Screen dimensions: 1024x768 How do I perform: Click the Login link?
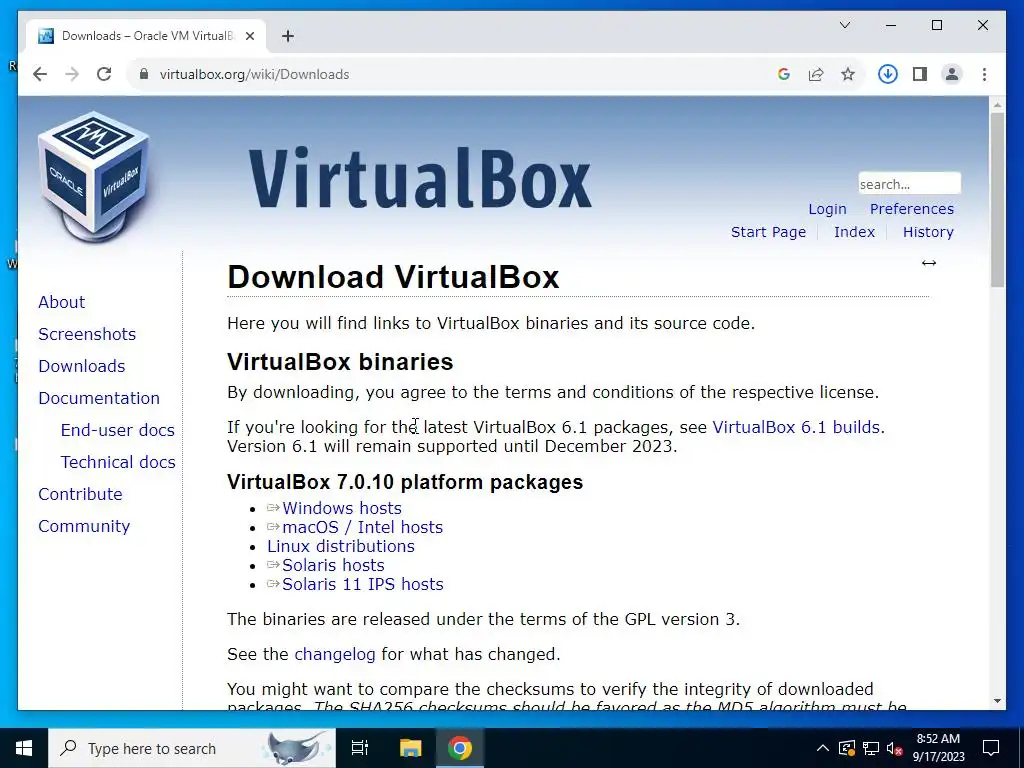pos(827,209)
